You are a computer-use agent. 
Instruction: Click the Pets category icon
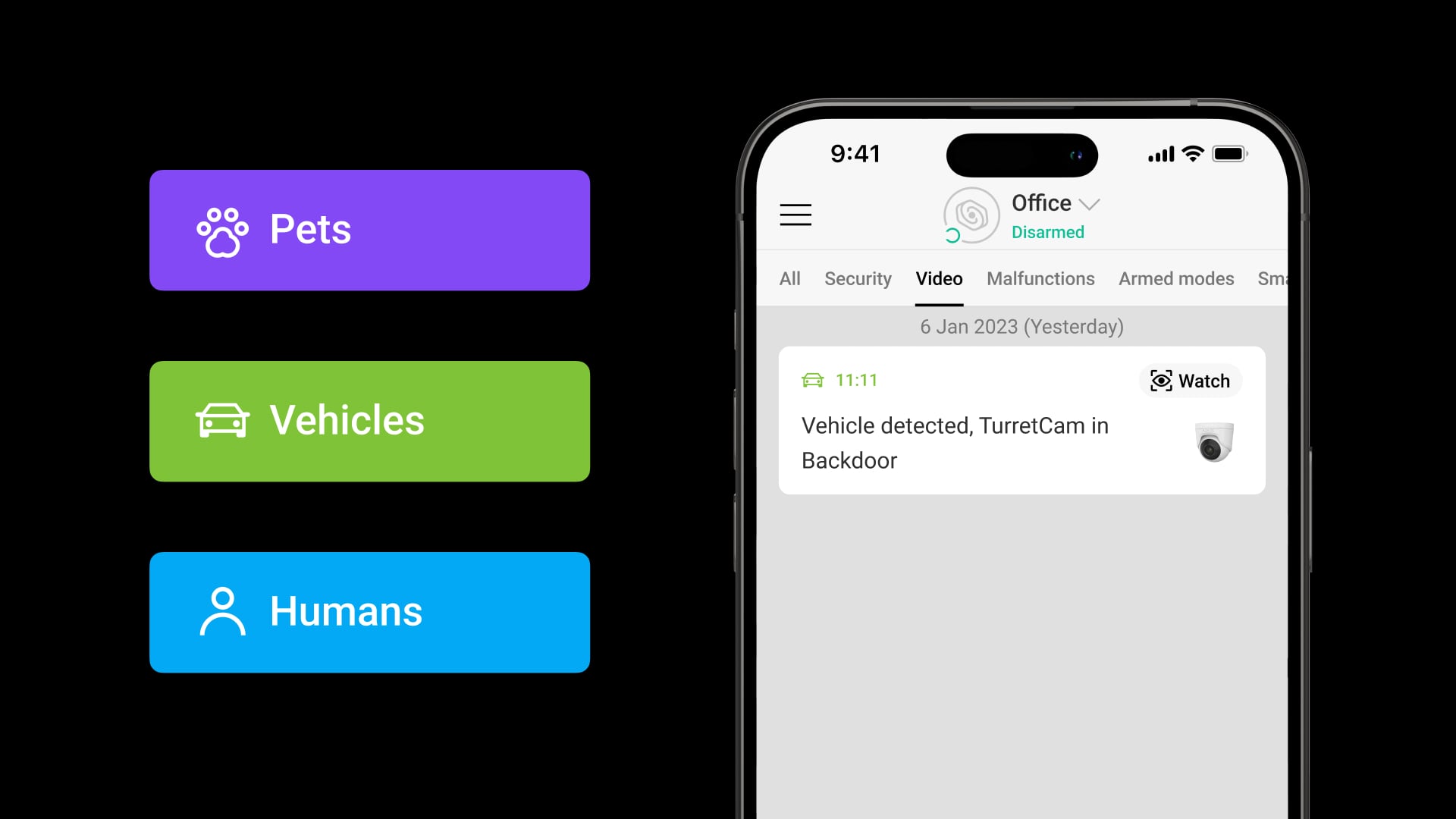click(x=221, y=230)
